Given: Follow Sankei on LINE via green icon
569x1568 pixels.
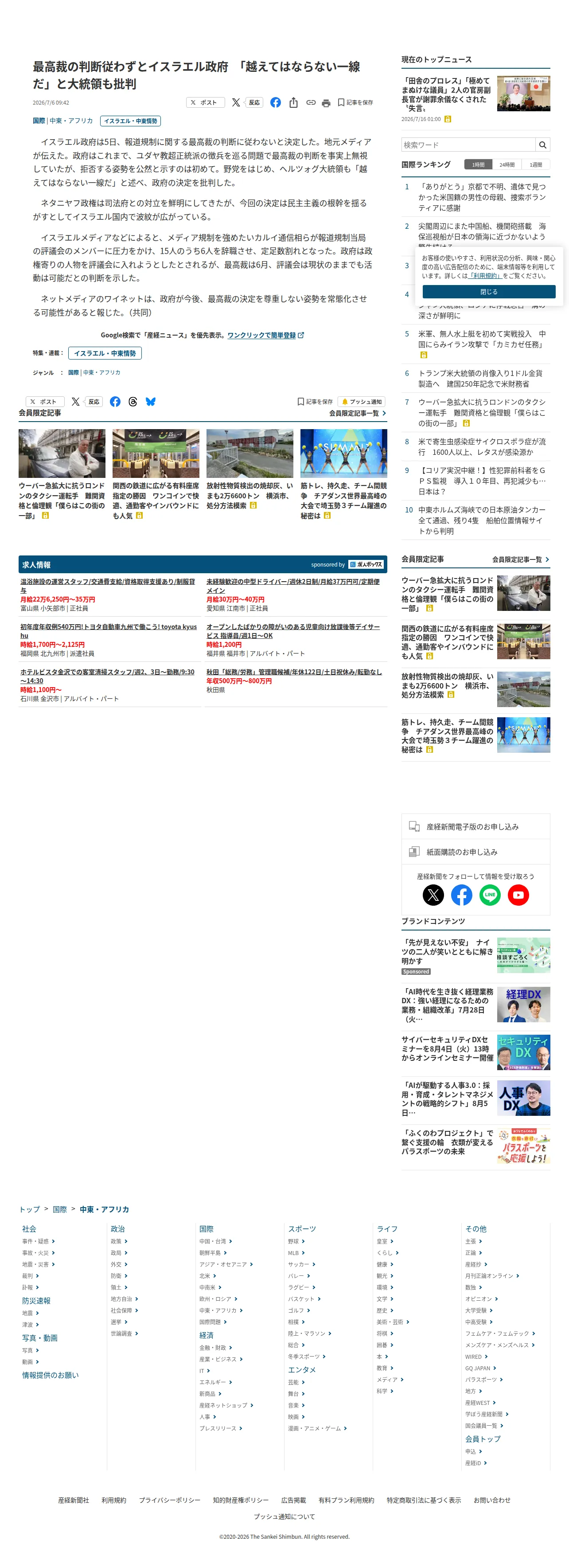Looking at the screenshot, I should point(490,895).
